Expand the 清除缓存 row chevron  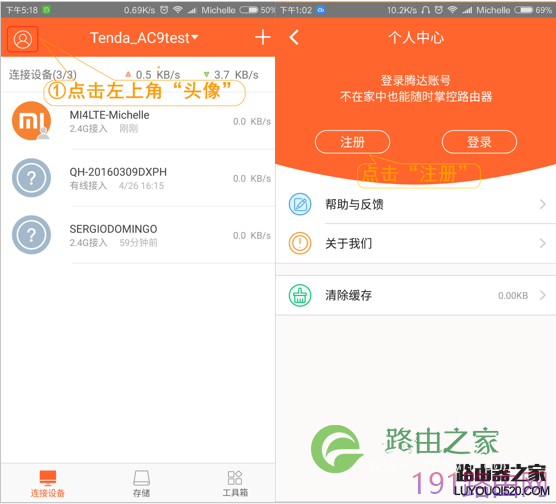(543, 295)
